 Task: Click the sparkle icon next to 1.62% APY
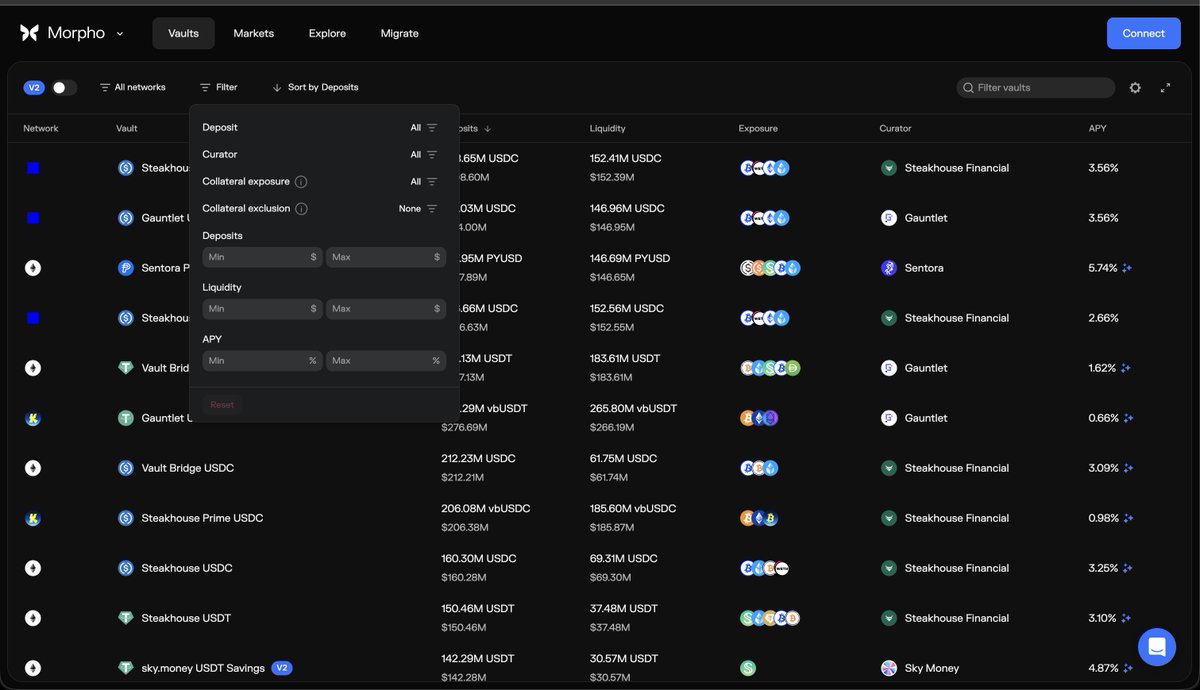[1127, 368]
